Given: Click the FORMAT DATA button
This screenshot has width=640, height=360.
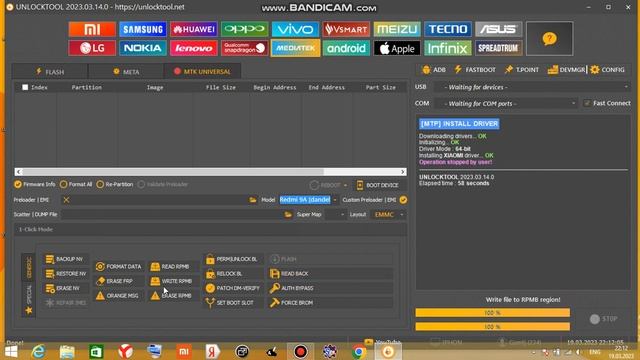Looking at the screenshot, I should point(119,267).
